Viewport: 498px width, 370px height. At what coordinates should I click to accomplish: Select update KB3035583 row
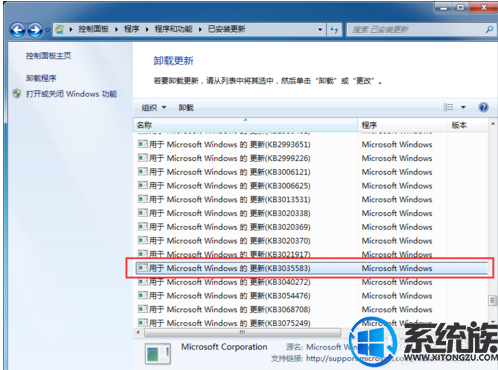[312, 268]
